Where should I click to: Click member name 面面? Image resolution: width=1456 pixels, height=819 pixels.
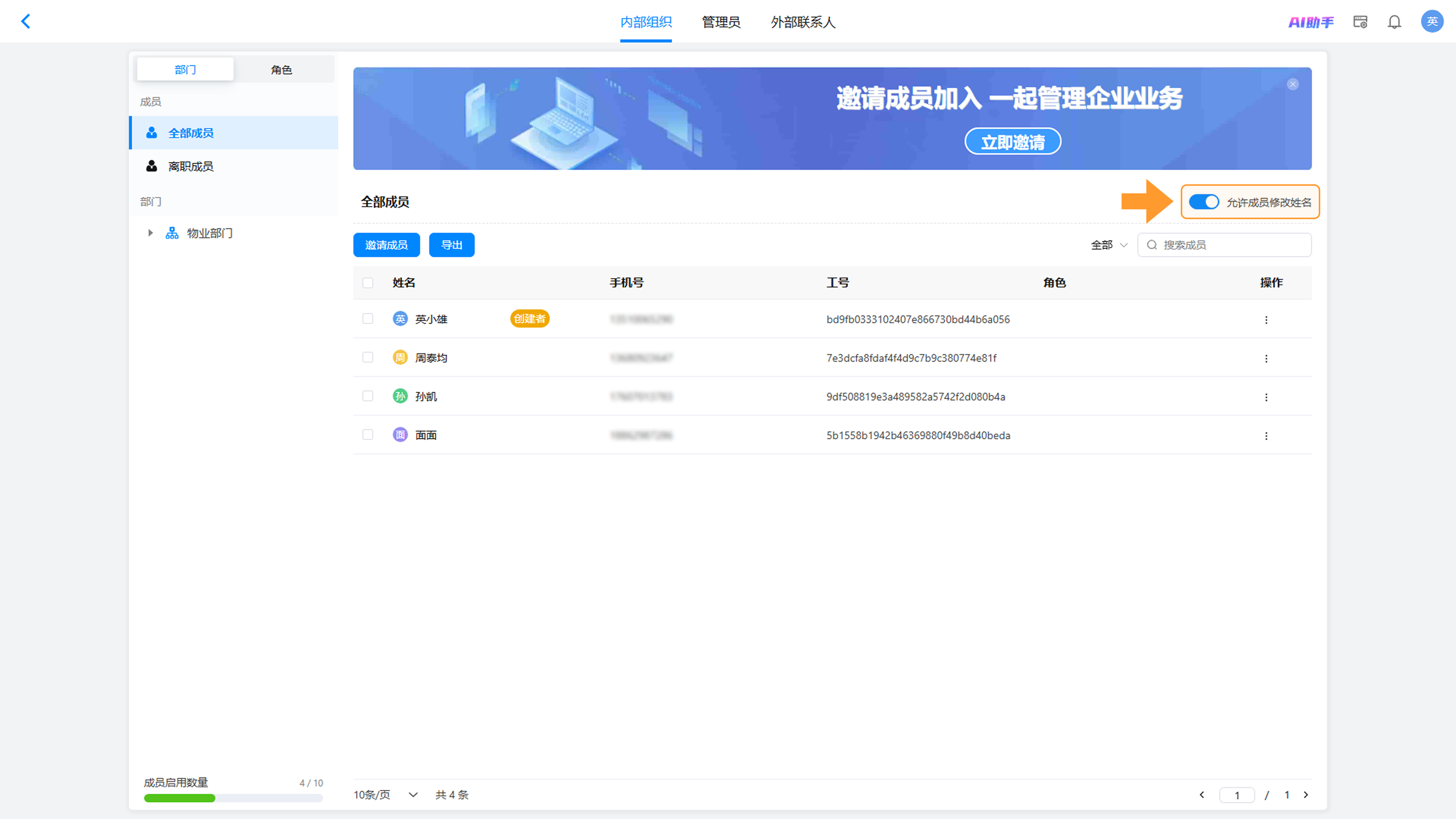[425, 435]
